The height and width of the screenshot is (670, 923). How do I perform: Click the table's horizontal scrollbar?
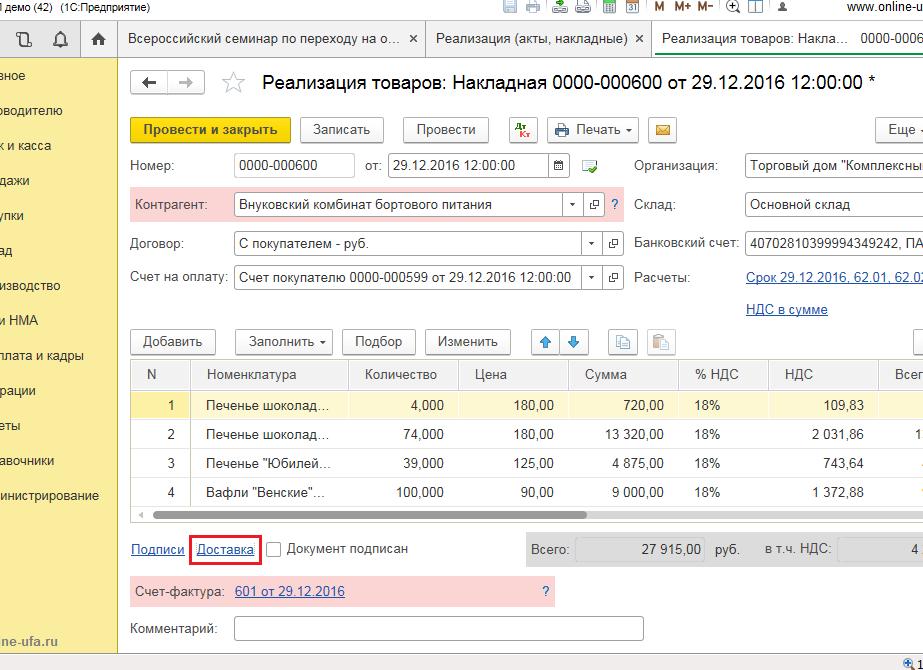coord(370,515)
